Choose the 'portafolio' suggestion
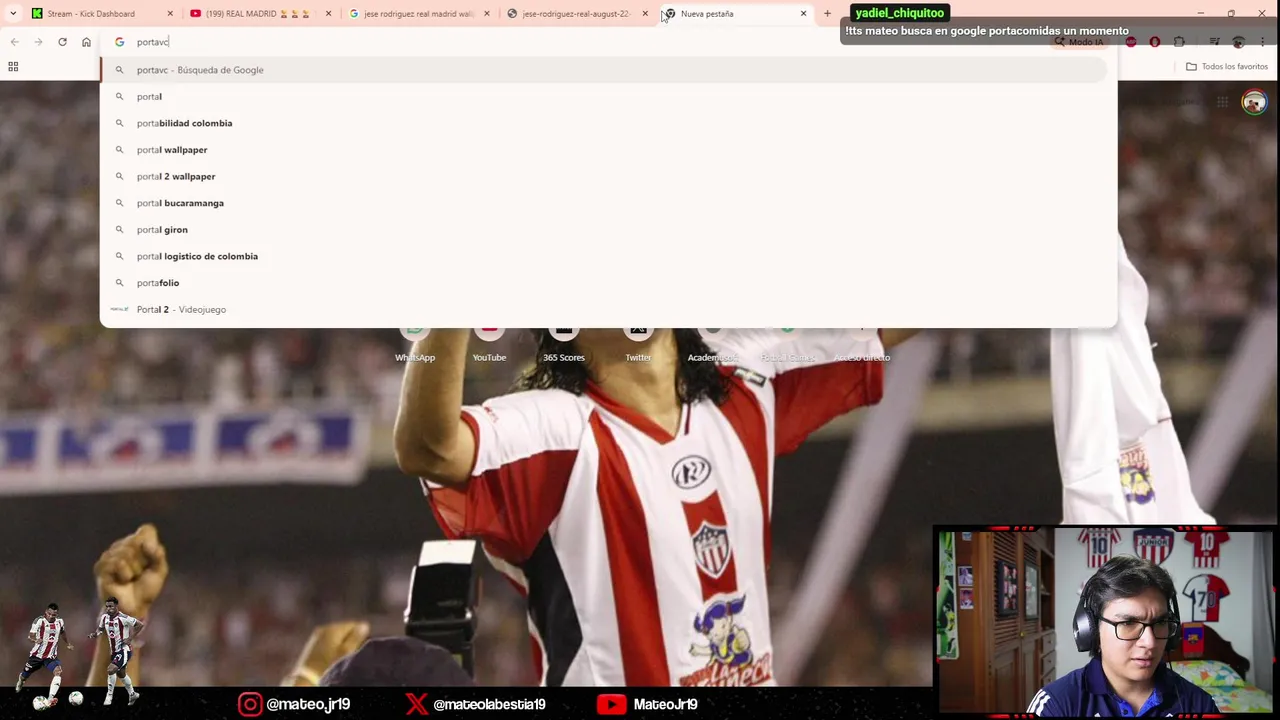The image size is (1280, 720). [x=608, y=283]
